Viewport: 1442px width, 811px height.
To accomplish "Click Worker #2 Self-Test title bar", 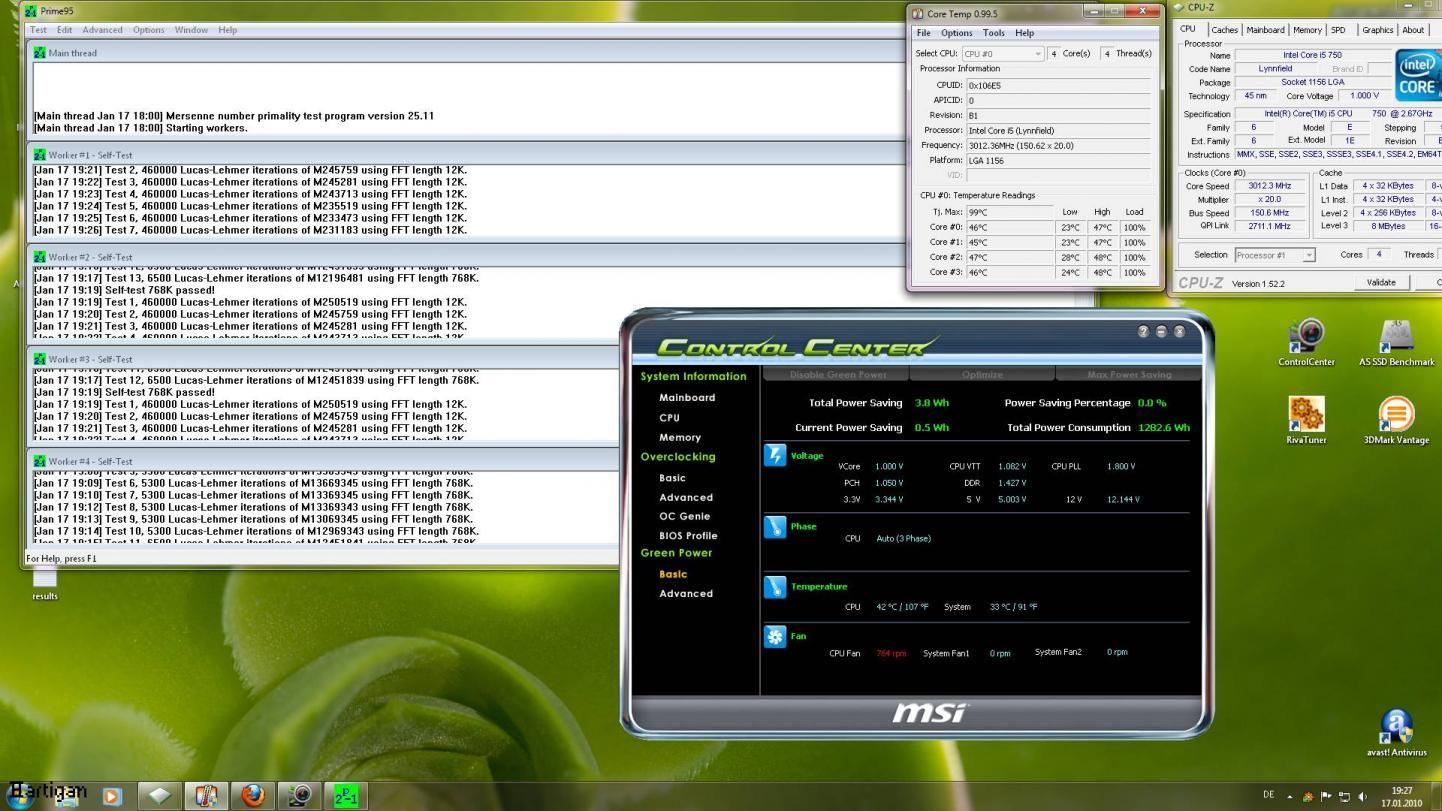I will [x=465, y=257].
